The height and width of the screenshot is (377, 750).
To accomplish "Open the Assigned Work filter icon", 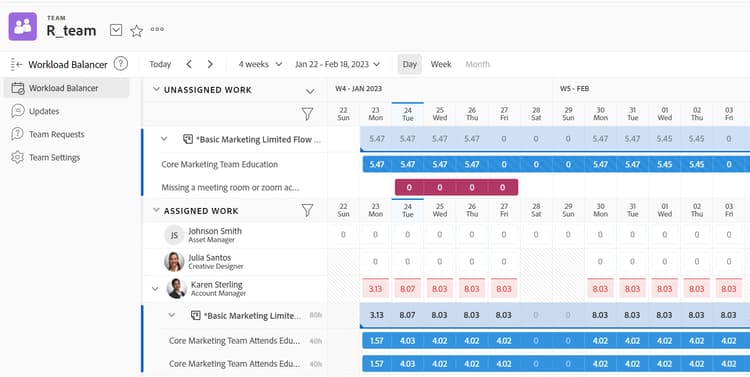I will (x=307, y=210).
